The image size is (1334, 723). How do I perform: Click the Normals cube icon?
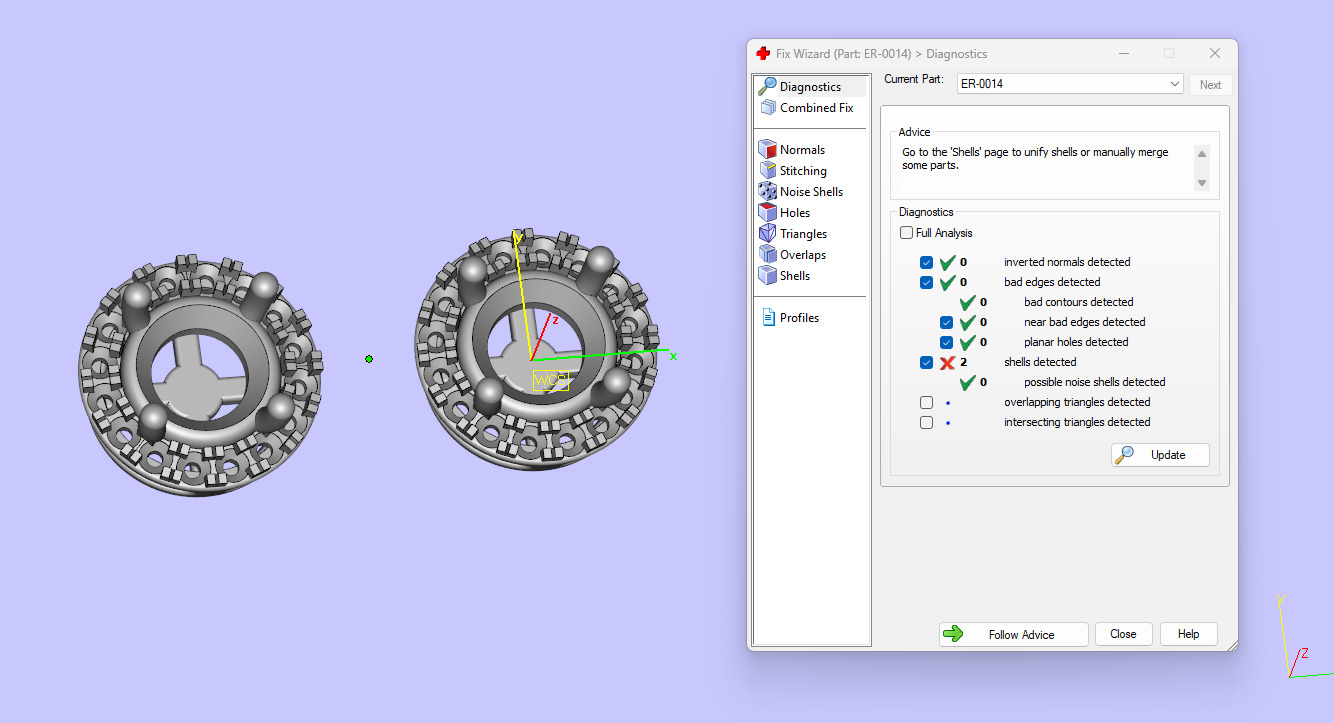pos(767,149)
